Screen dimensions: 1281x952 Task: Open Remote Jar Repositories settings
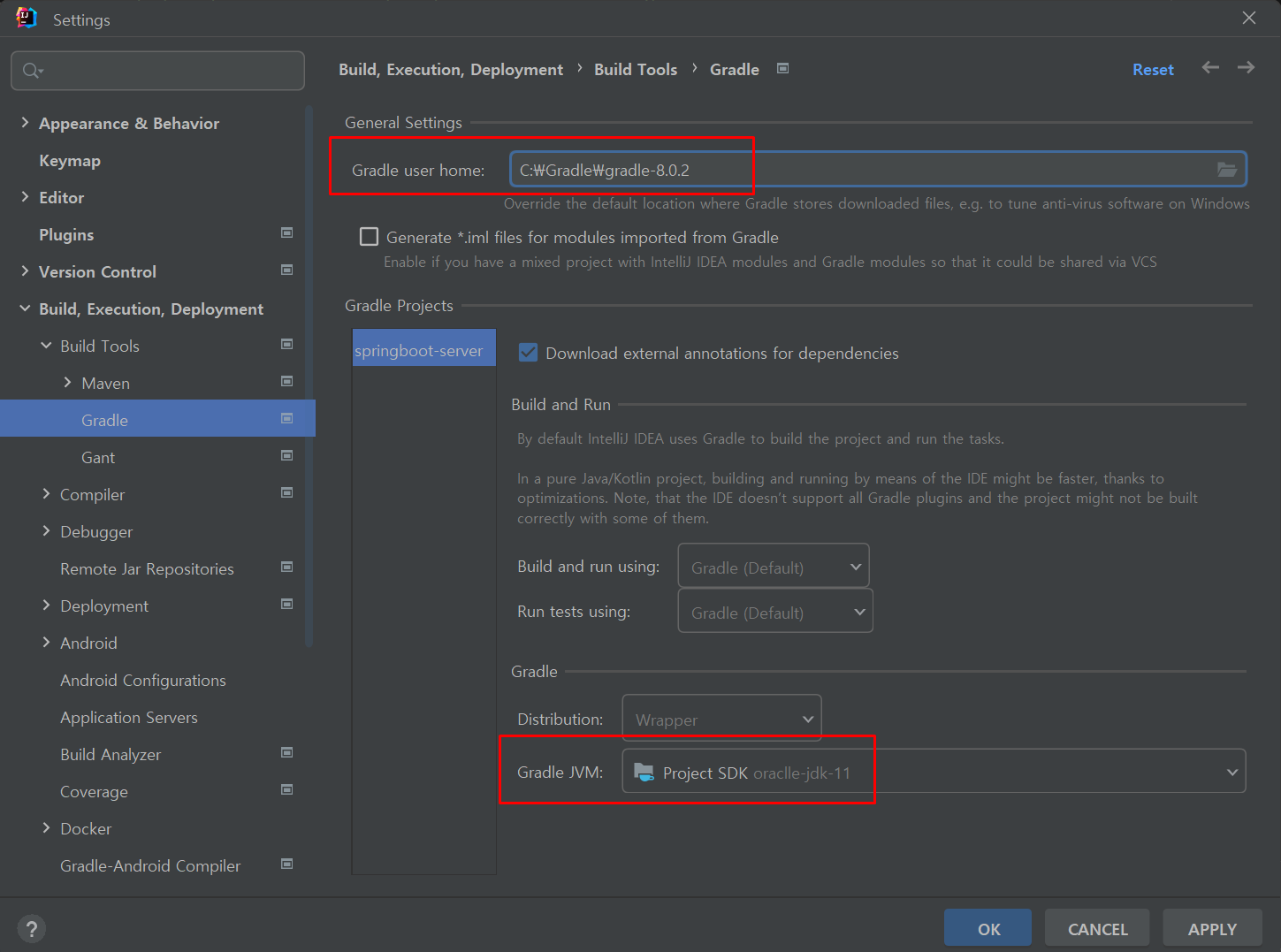click(147, 568)
